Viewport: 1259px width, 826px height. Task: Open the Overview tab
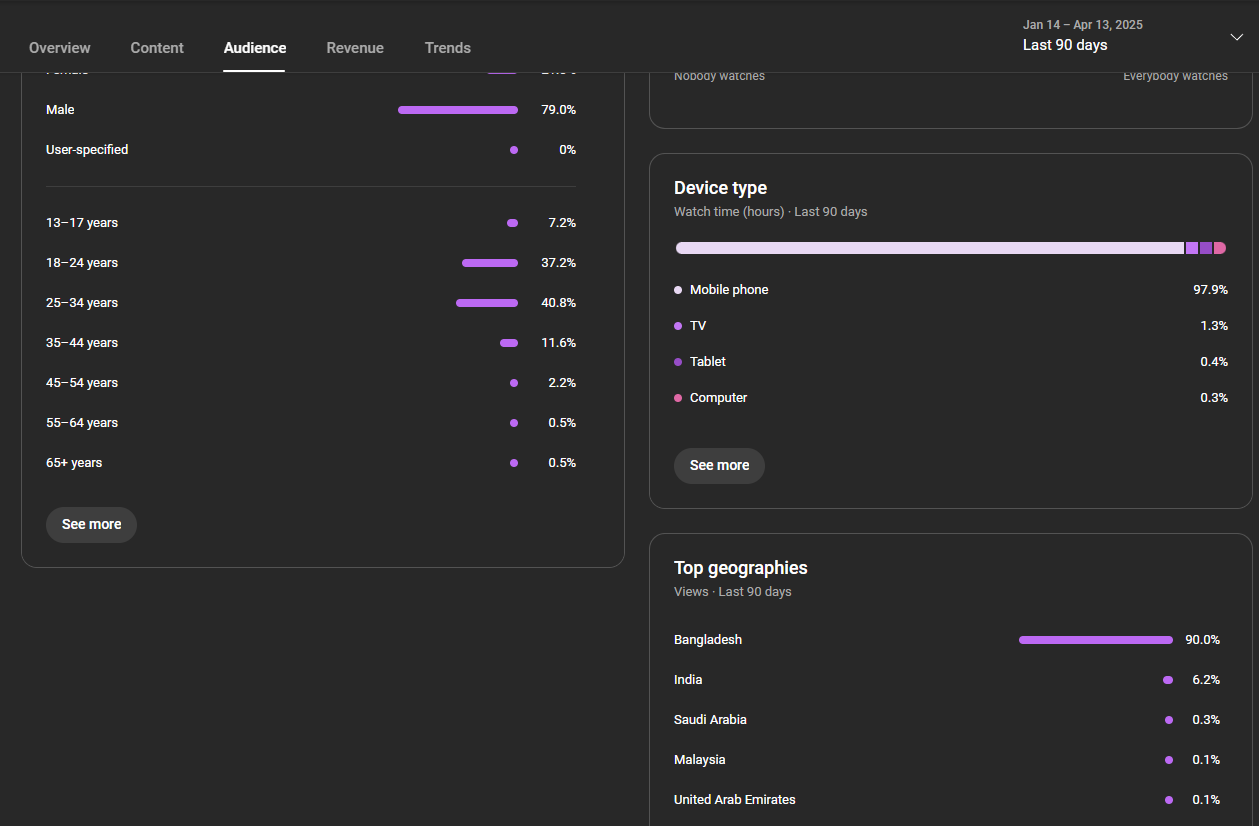click(x=60, y=48)
